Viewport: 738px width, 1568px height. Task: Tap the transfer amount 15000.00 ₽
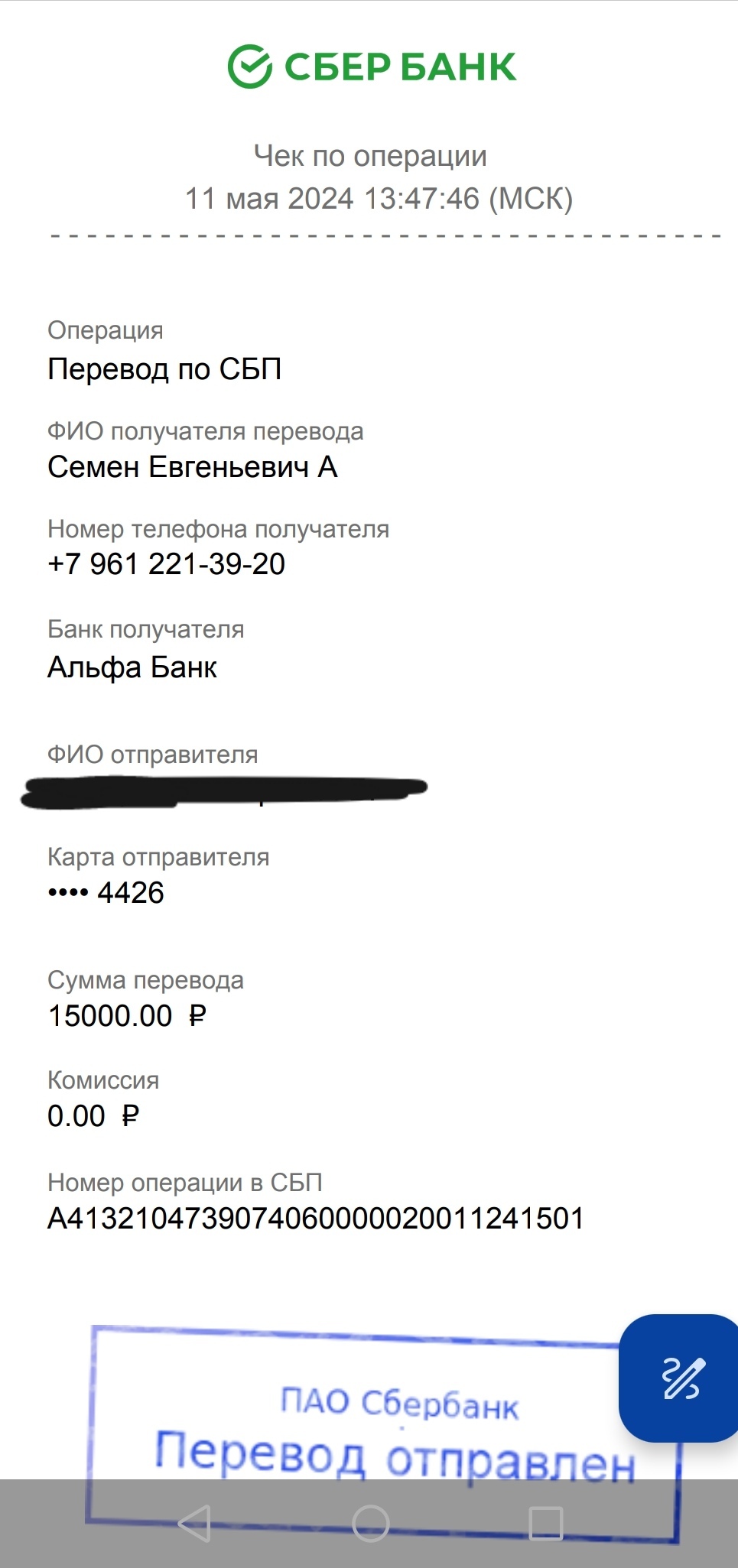coord(127,1016)
